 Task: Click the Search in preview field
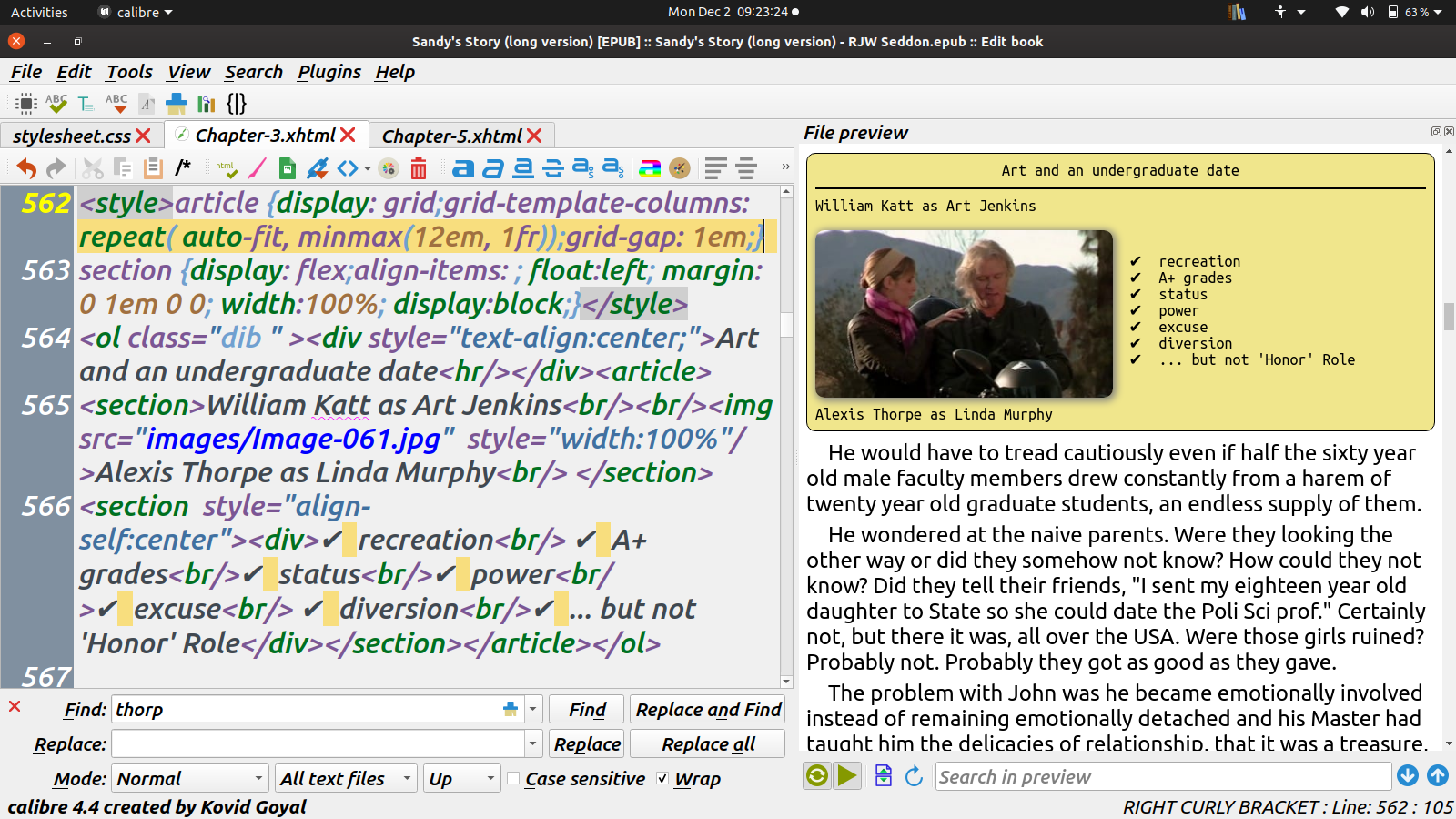pyautogui.click(x=1162, y=777)
